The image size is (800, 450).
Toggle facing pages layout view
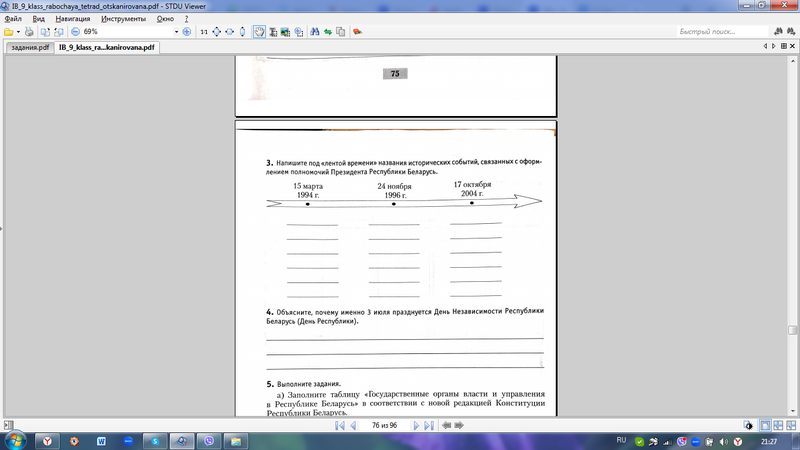[778, 426]
